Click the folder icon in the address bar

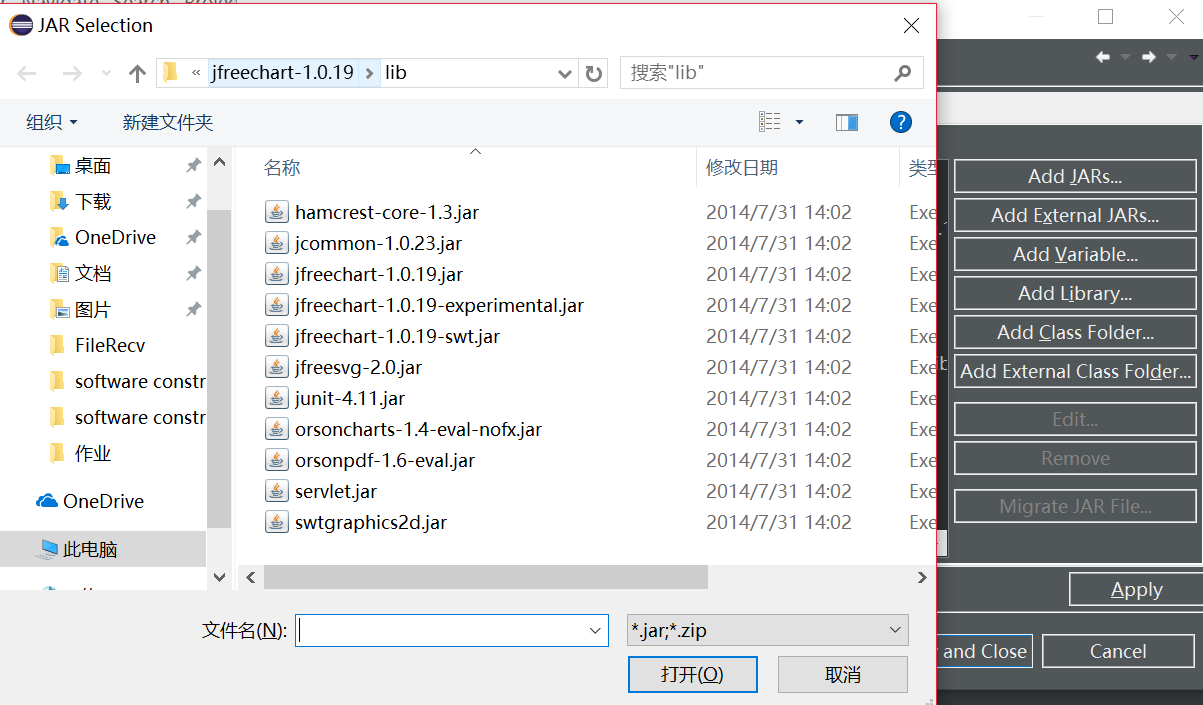[171, 72]
